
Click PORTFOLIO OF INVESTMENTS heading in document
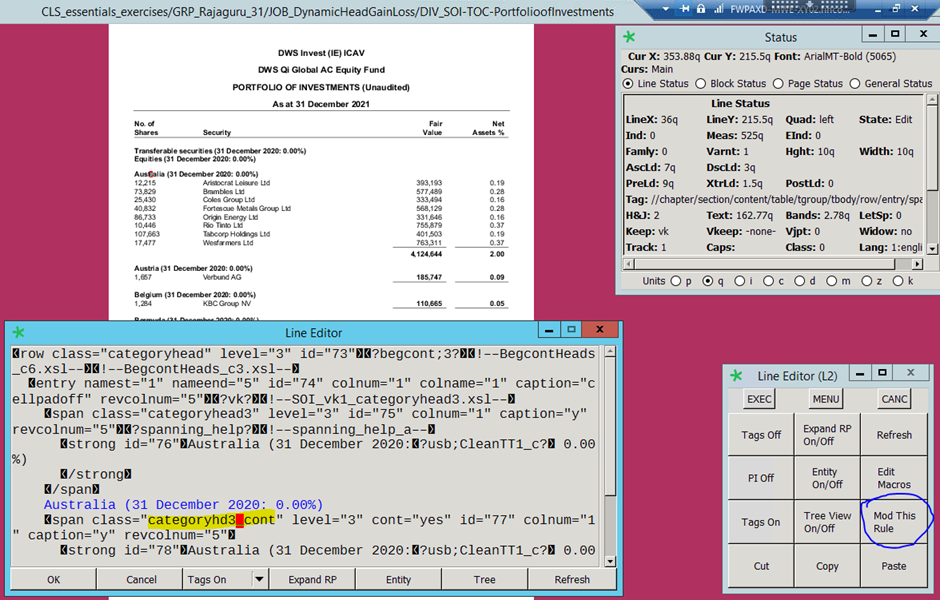[321, 87]
